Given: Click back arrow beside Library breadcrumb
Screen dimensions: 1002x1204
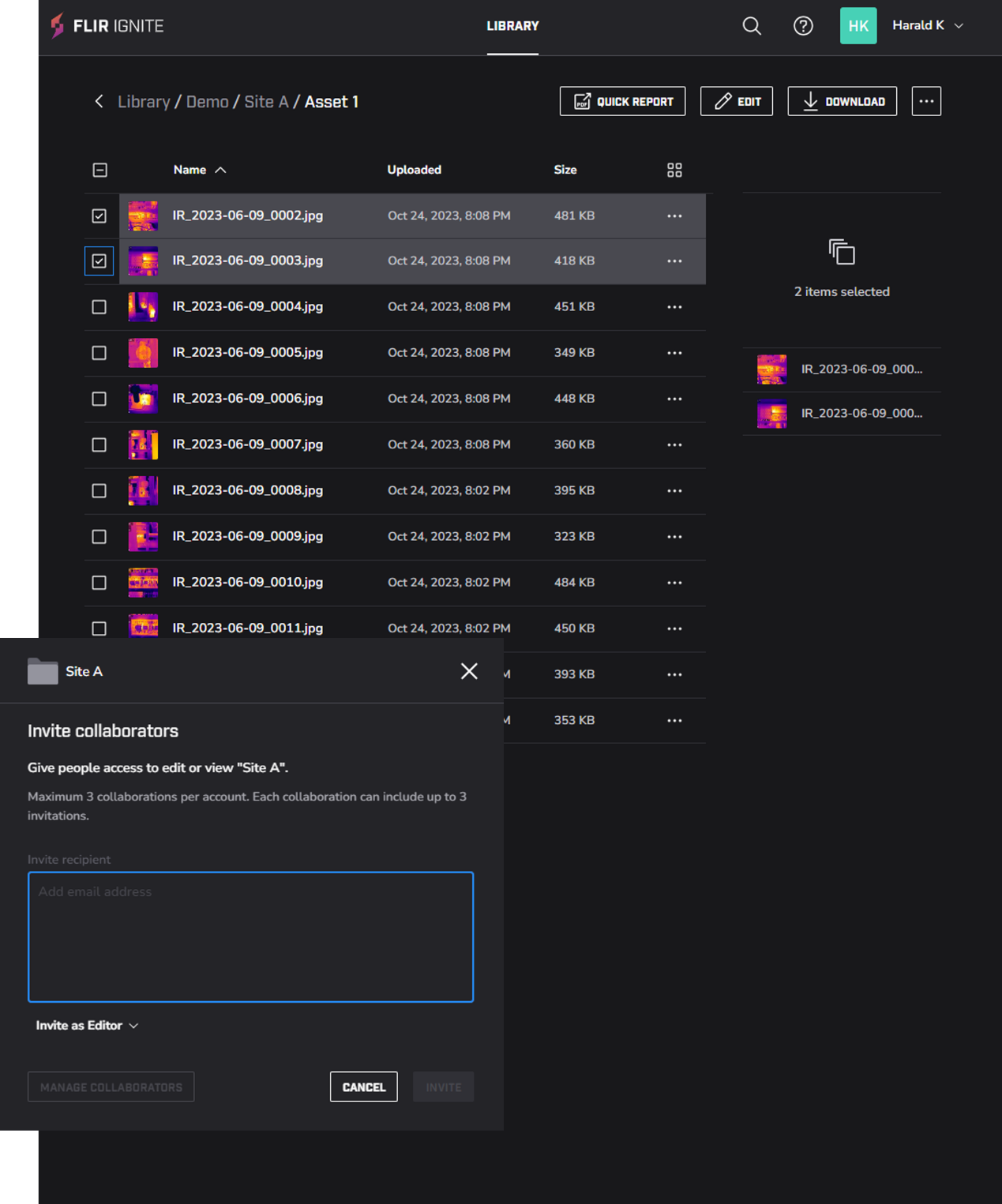Looking at the screenshot, I should point(99,102).
